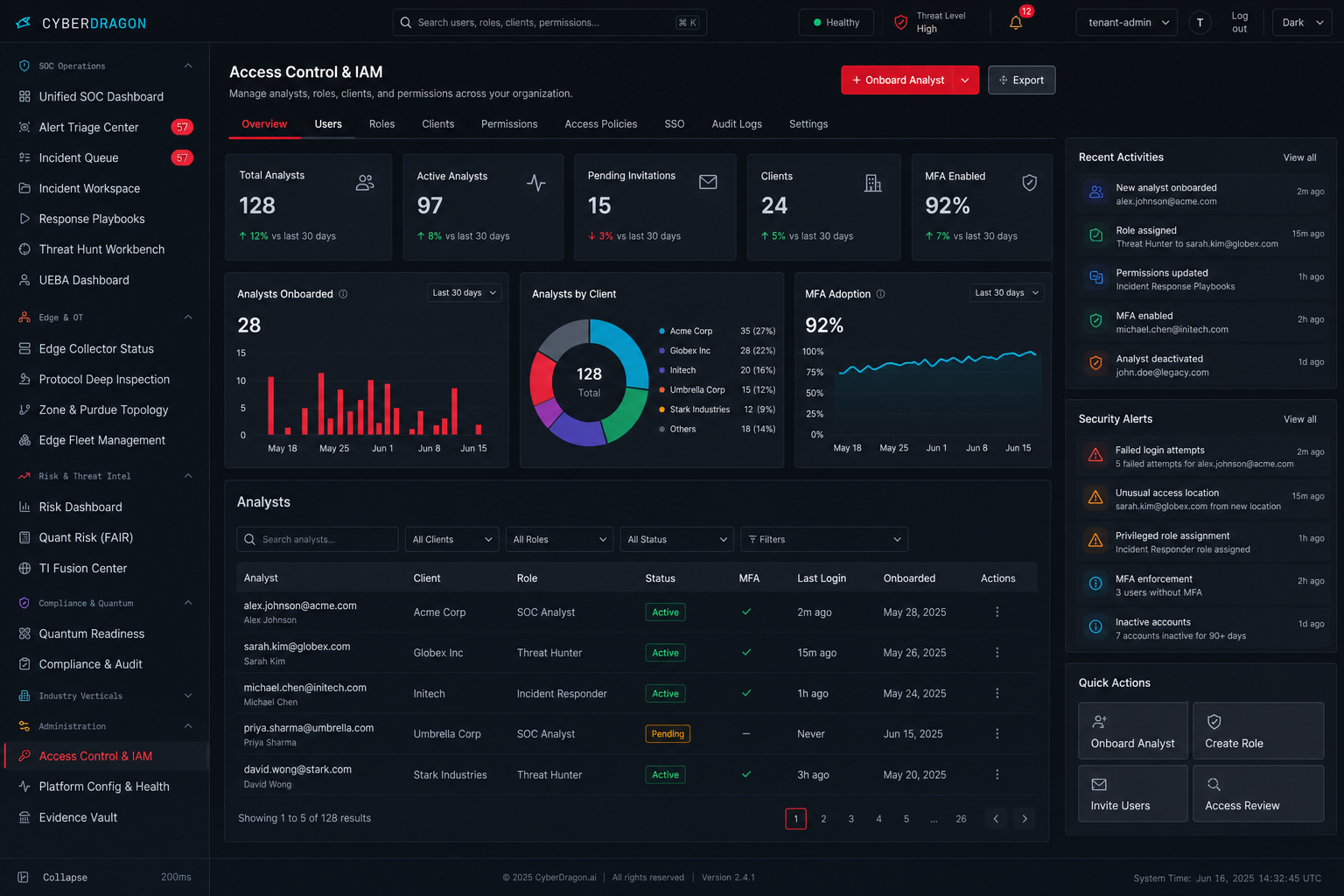Click Invite Users quick action
This screenshot has width=1344, height=896.
pyautogui.click(x=1132, y=794)
